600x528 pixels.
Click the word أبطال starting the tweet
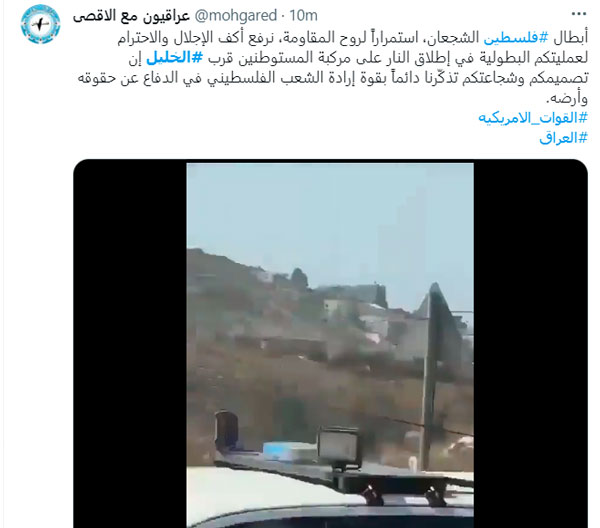(570, 37)
